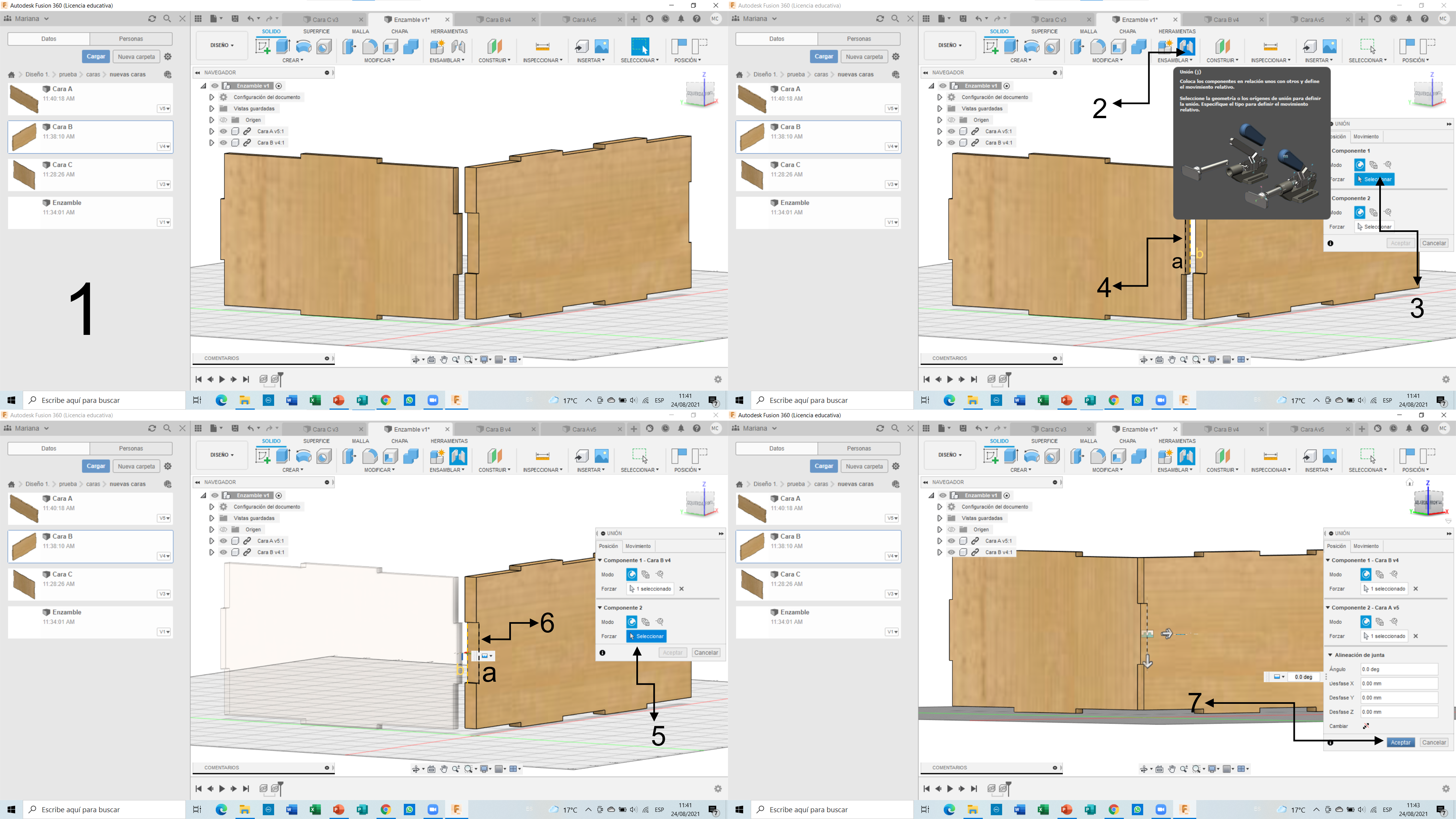Select Extrude tool in screenshot 1 toolbar
Screen dimensions: 1456x819
click(283, 46)
